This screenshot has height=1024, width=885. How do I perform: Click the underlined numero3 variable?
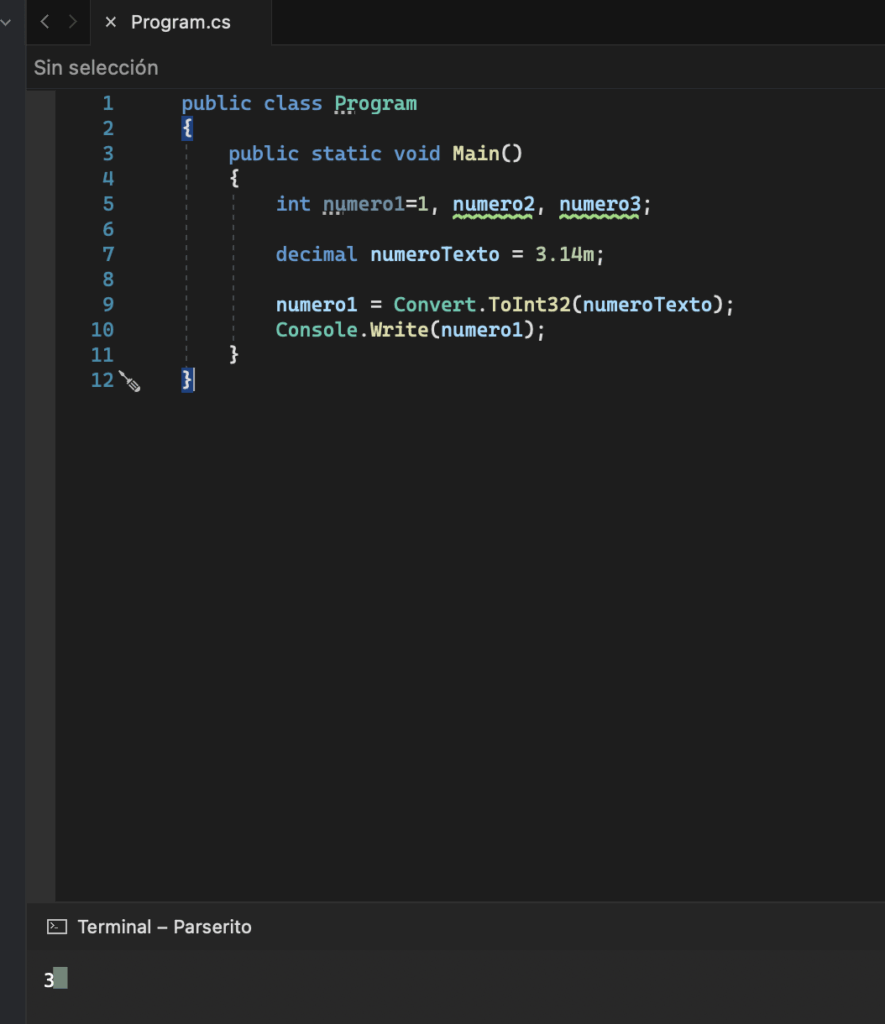[x=600, y=204]
